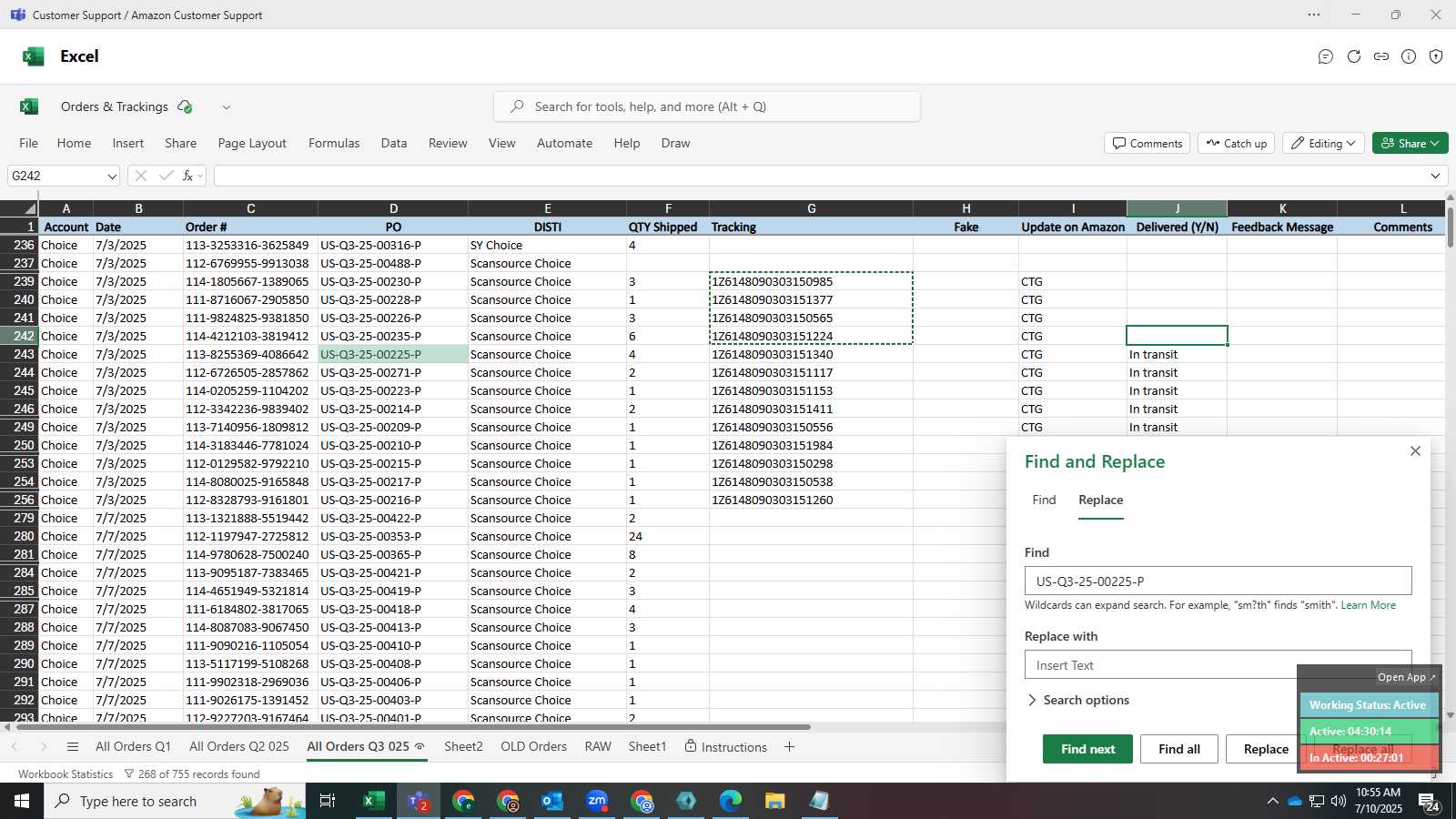
Task: Open Outlook from the taskbar
Action: [x=552, y=801]
